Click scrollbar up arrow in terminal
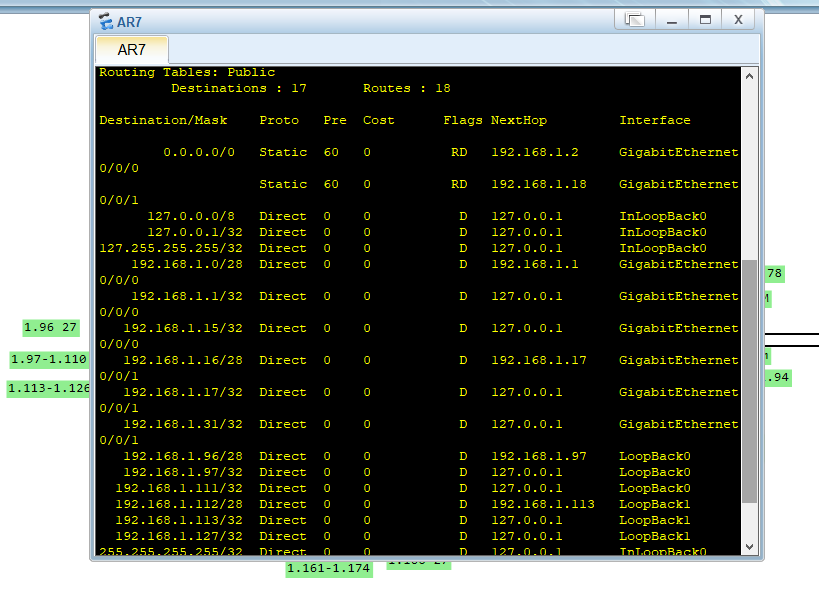 tap(750, 76)
